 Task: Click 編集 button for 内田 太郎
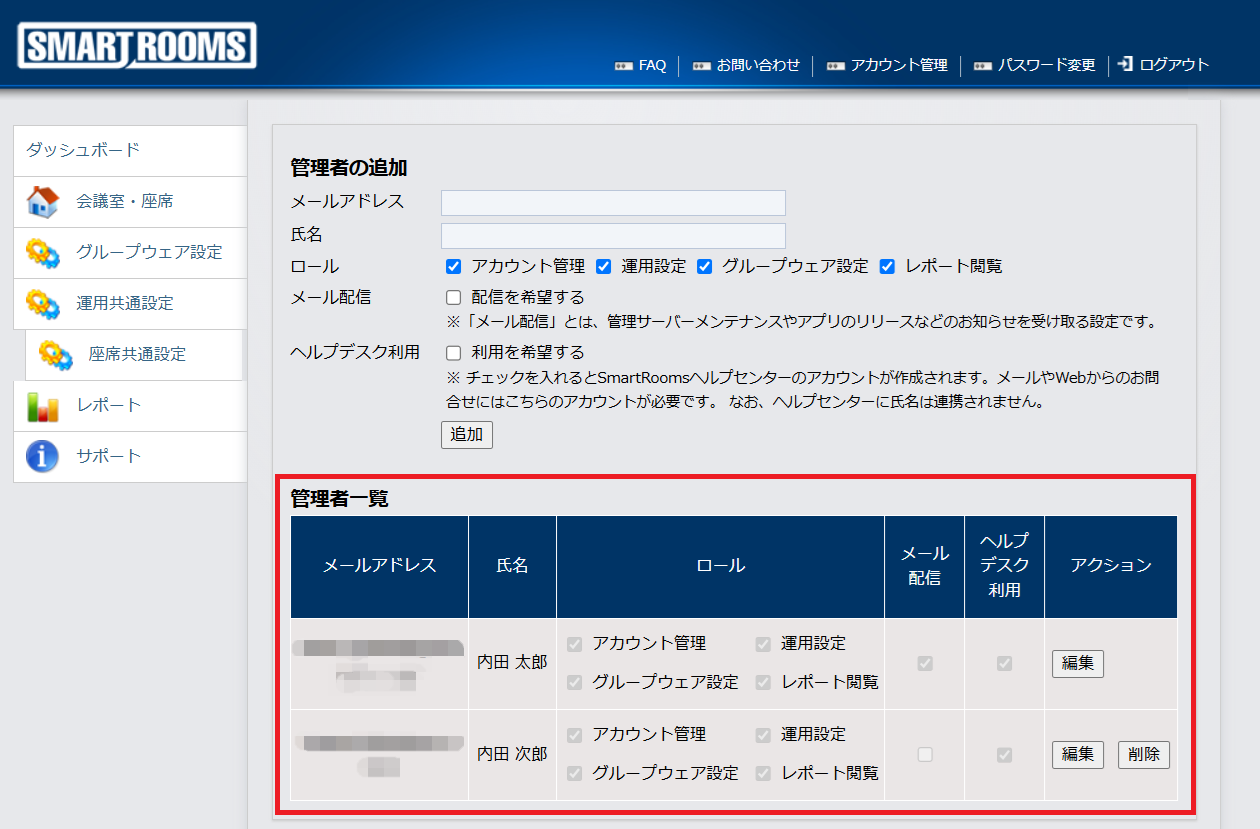coord(1077,663)
